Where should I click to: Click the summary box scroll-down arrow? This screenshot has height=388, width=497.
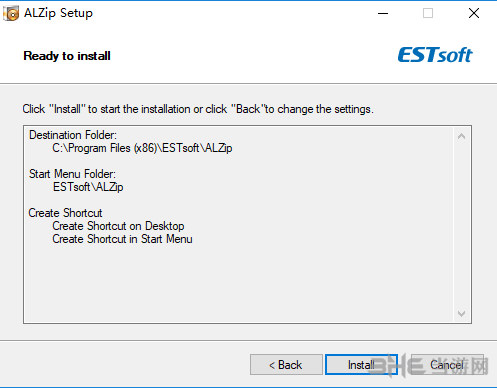point(461,313)
